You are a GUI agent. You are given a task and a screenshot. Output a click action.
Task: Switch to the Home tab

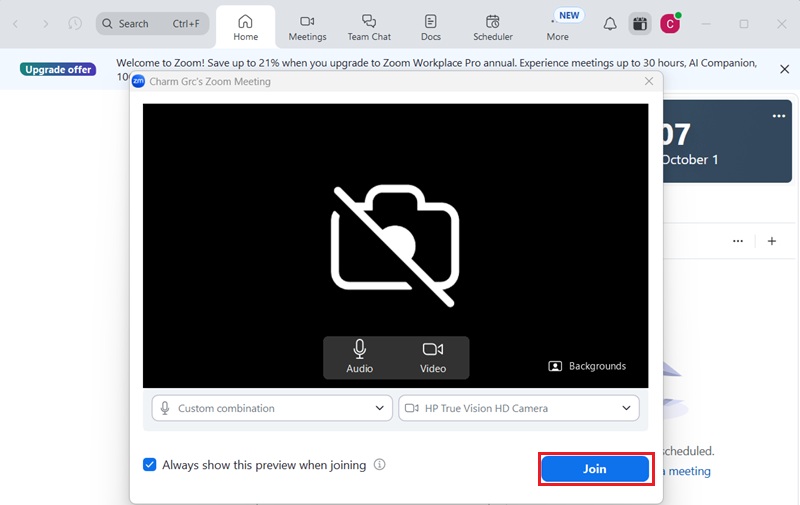[x=246, y=28]
